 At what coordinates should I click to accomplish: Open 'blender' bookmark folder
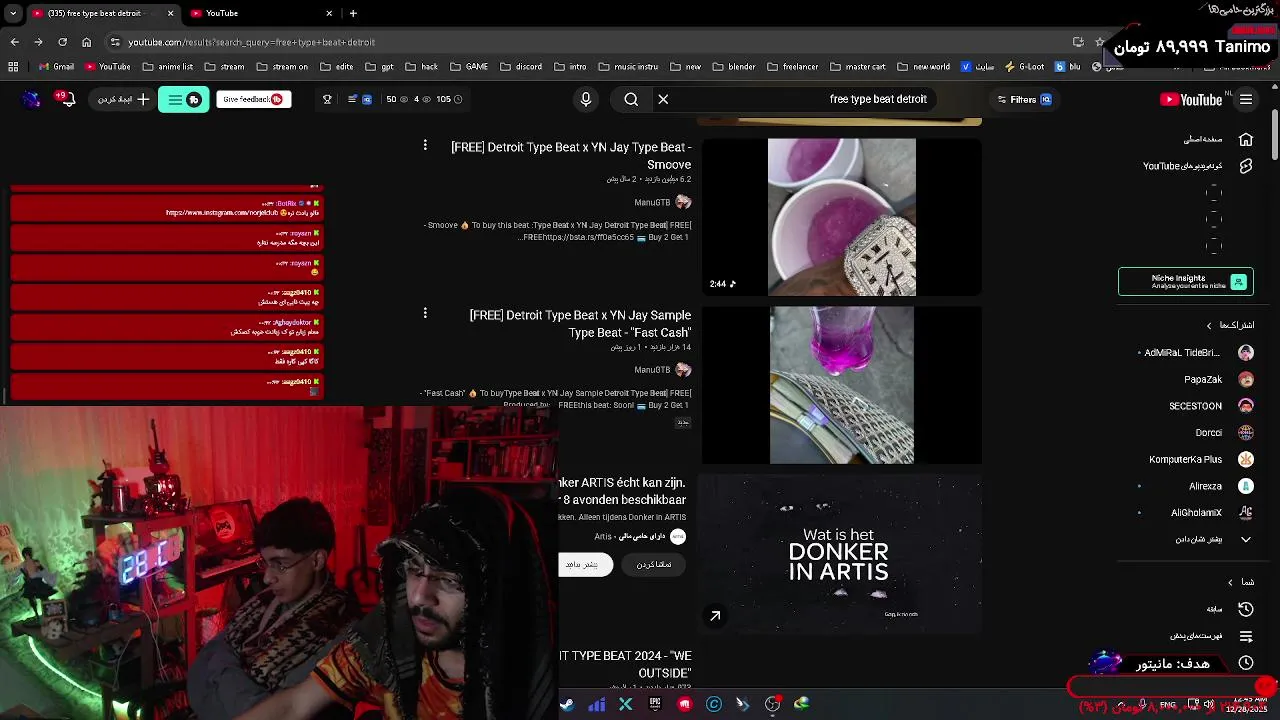(734, 67)
